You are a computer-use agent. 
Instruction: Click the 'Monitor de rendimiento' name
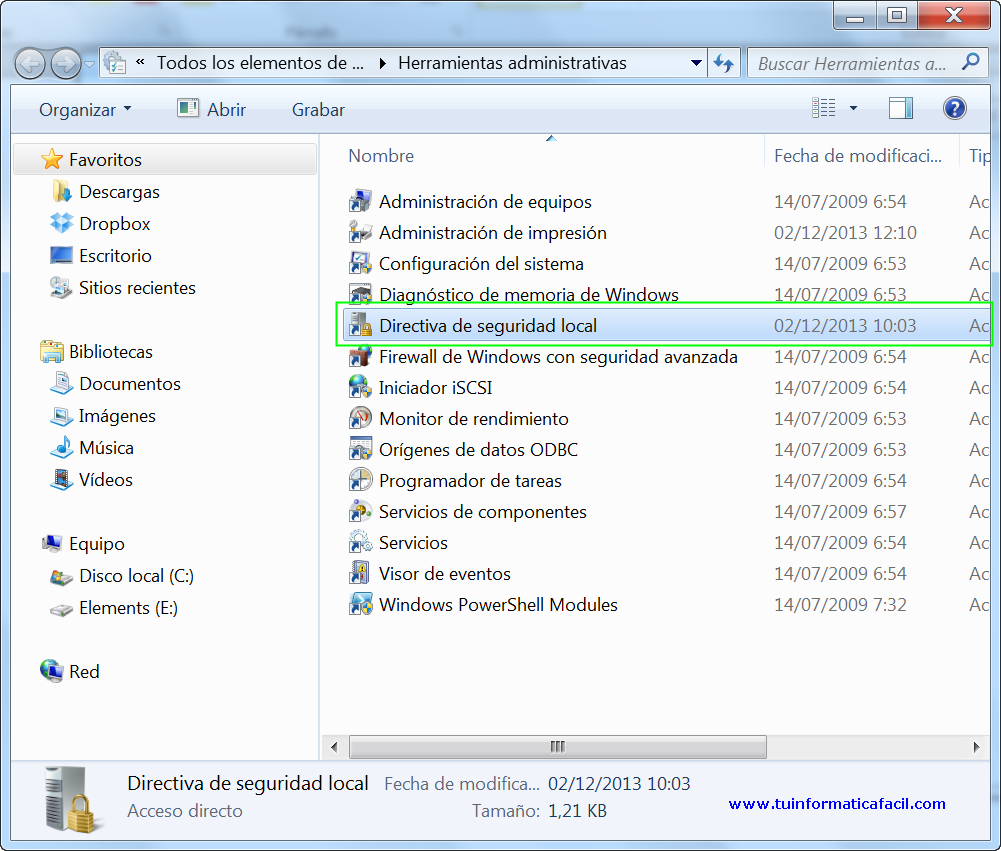point(474,419)
